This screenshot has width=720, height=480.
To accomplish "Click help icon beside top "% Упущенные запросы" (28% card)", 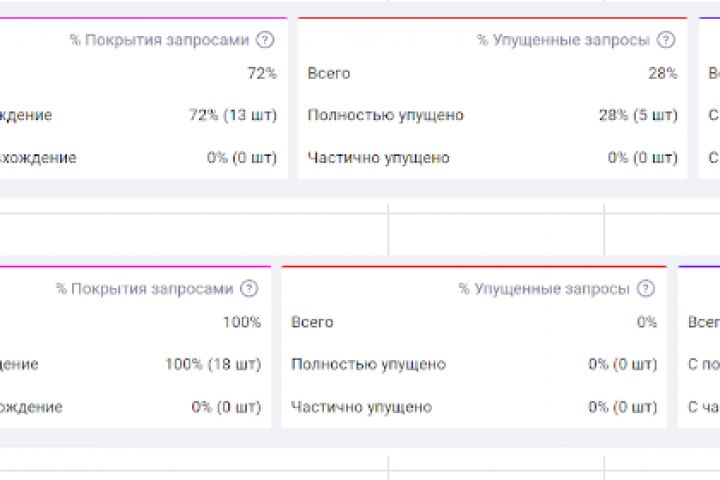I will click(x=666, y=40).
